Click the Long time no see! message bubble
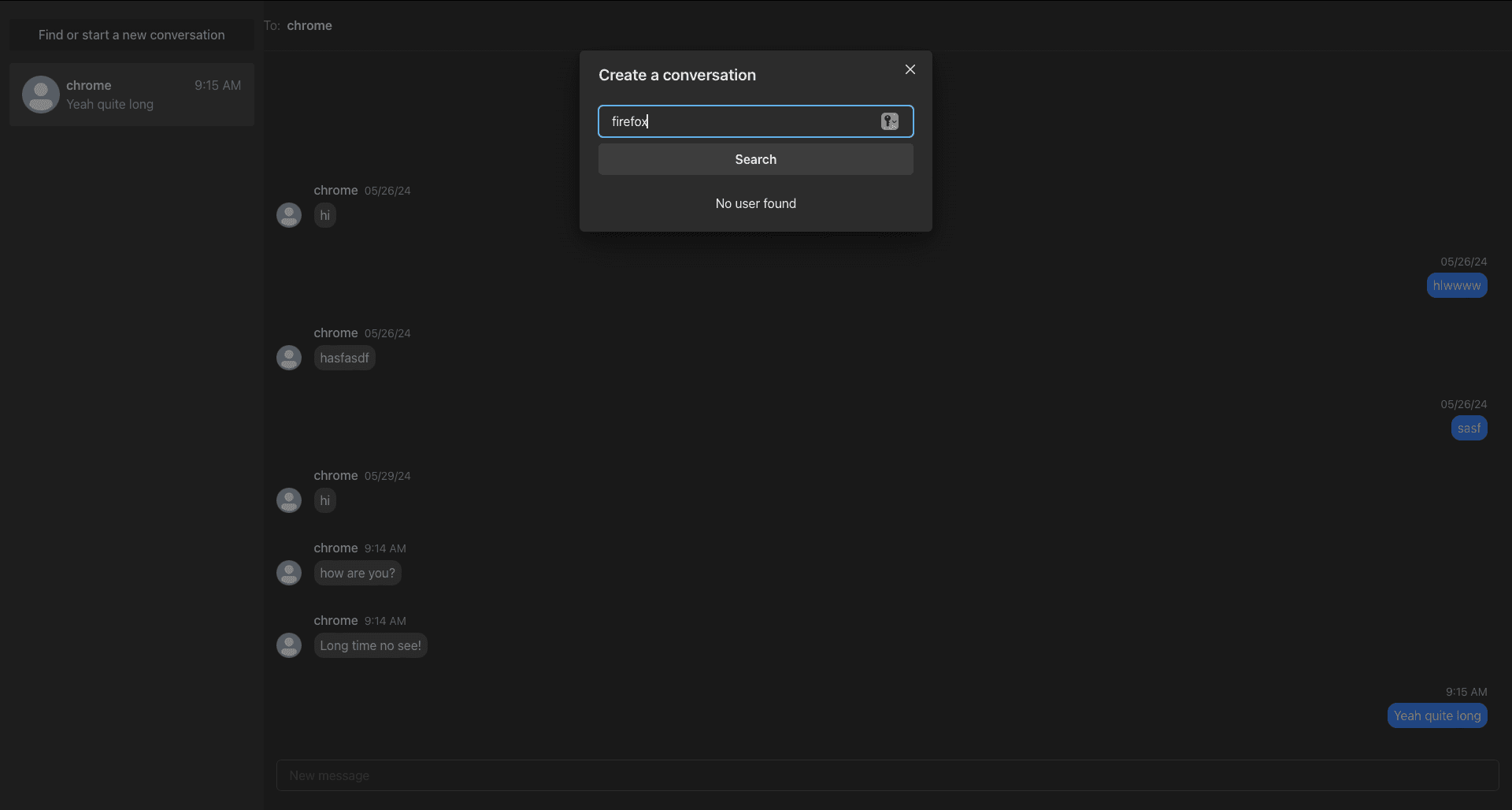The width and height of the screenshot is (1512, 810). tap(371, 645)
